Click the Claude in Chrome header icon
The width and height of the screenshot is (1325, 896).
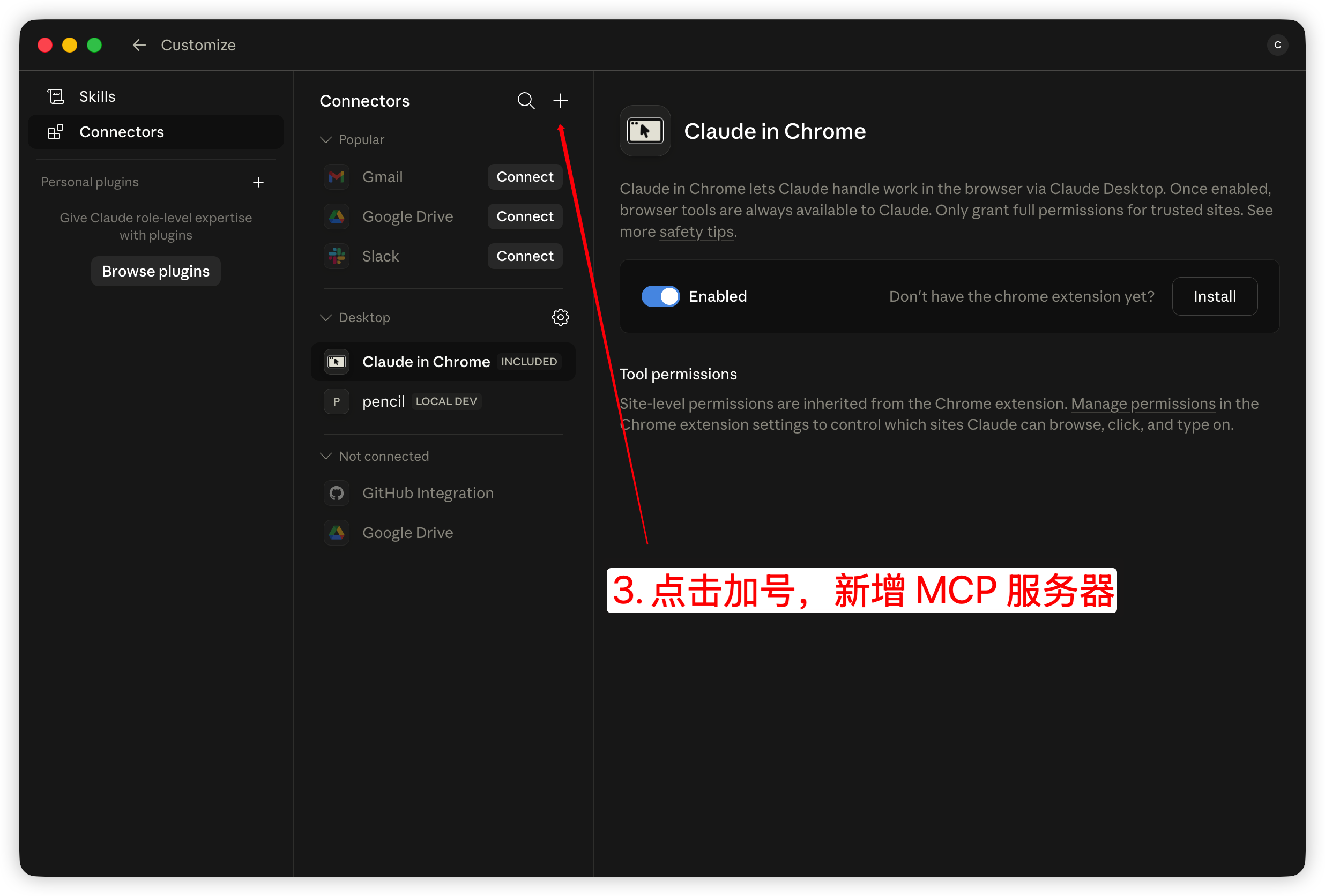[645, 131]
